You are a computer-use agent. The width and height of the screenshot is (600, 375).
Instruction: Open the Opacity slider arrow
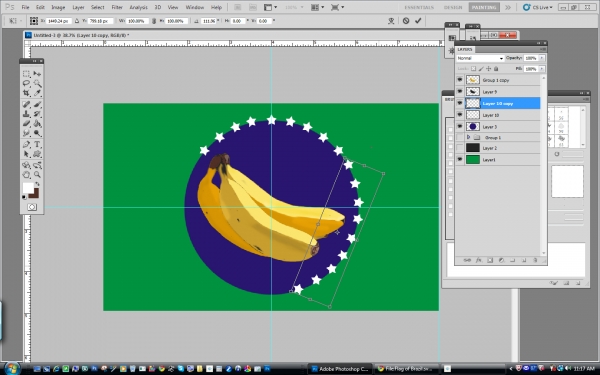tap(542, 58)
